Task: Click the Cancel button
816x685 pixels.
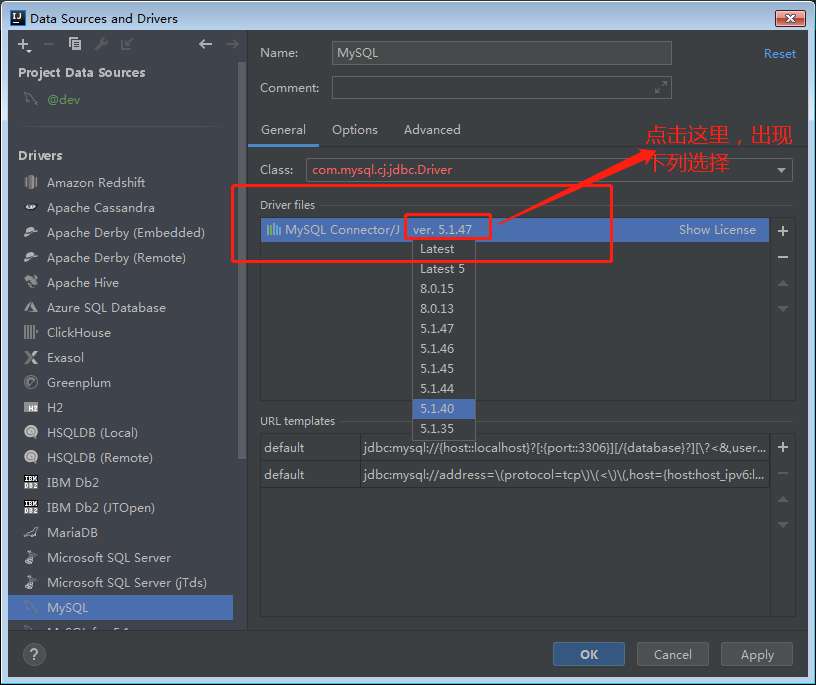Action: (x=672, y=654)
